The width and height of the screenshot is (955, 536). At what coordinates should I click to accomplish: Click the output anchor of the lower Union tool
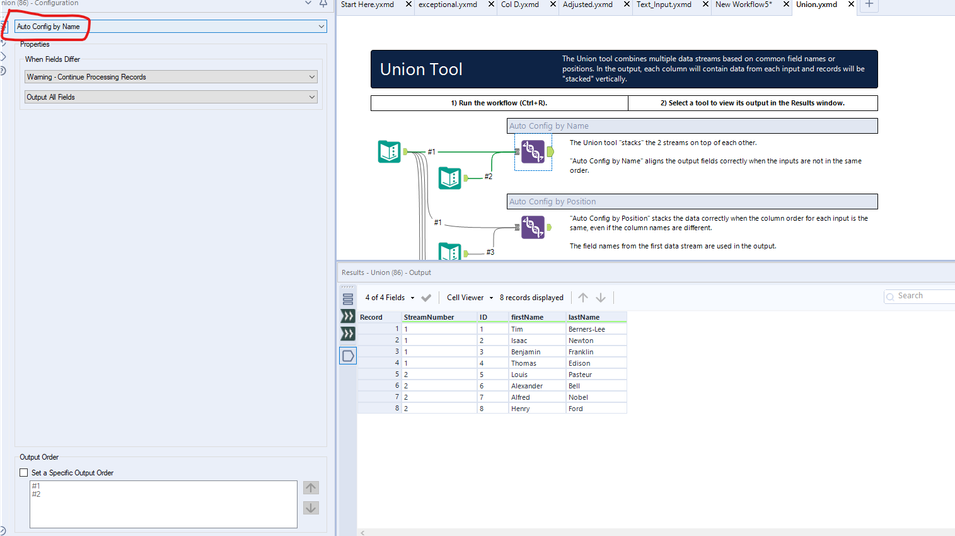click(549, 227)
